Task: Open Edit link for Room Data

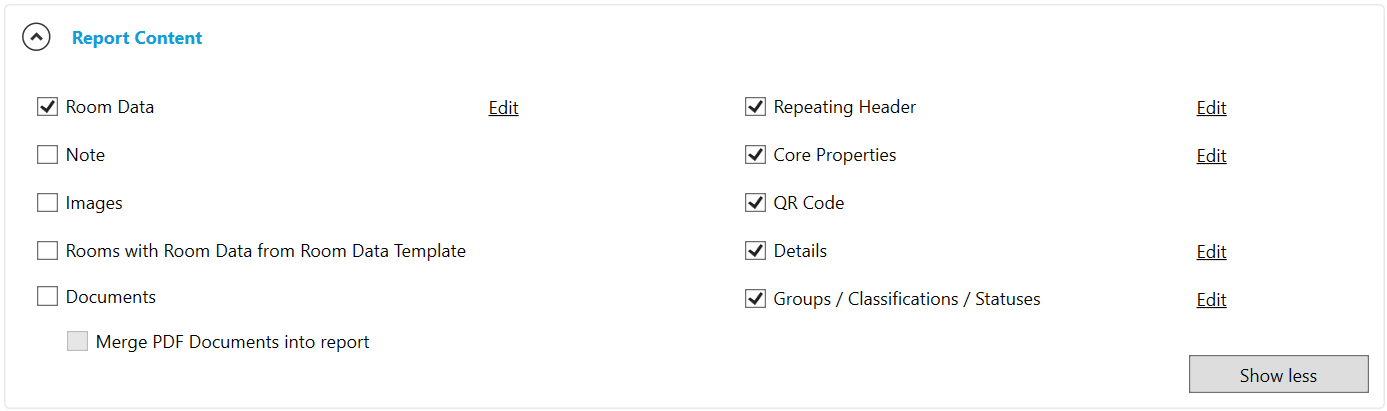Action: point(503,108)
